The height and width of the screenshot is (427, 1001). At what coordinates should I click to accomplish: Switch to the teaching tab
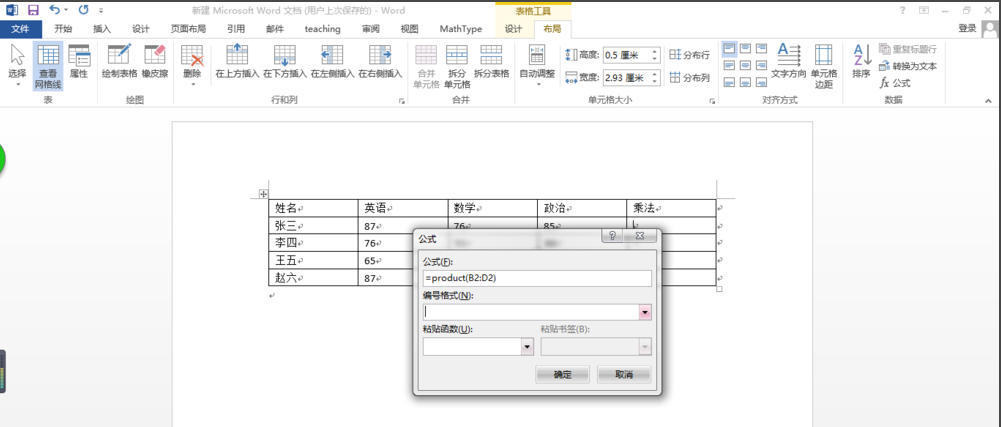(322, 29)
